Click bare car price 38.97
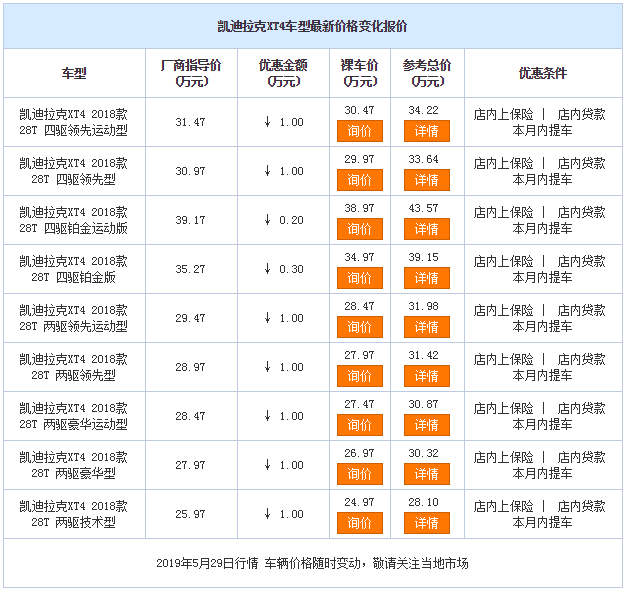626x592 pixels. click(x=359, y=208)
